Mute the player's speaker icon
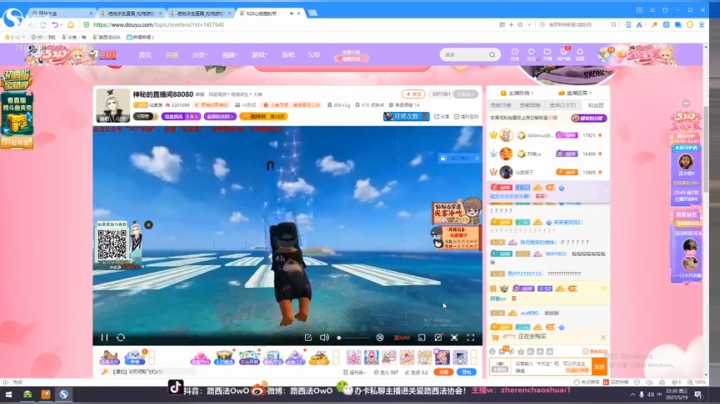The width and height of the screenshot is (720, 404). pyautogui.click(x=324, y=337)
